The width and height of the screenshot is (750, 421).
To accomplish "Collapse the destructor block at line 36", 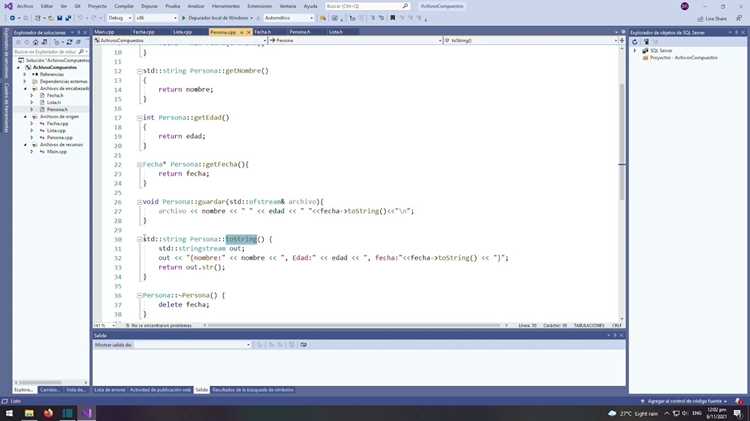I will tap(140, 296).
